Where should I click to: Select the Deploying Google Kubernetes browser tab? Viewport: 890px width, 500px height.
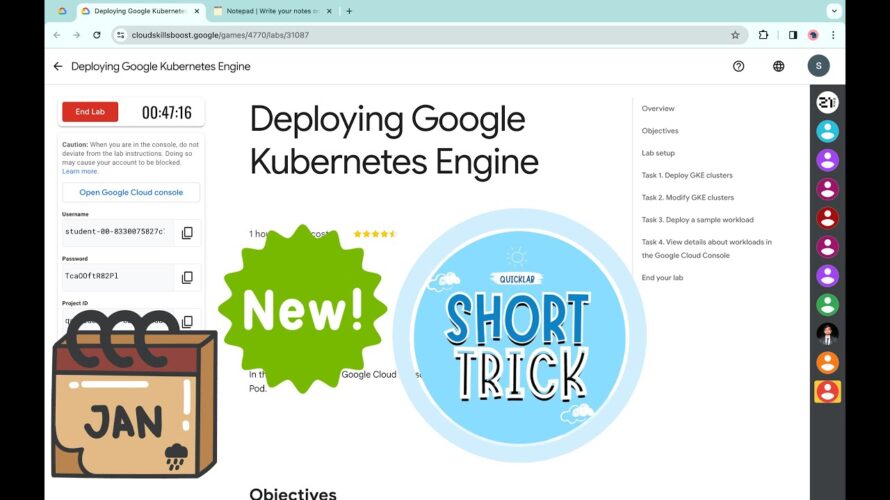(140, 11)
